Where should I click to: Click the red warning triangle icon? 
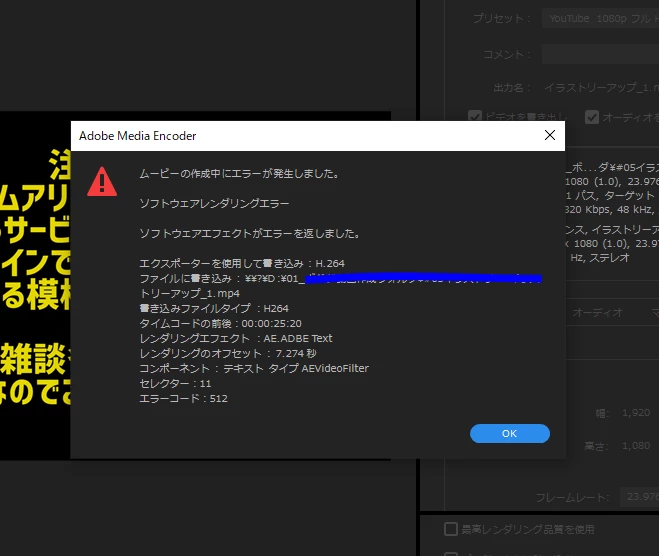click(102, 181)
